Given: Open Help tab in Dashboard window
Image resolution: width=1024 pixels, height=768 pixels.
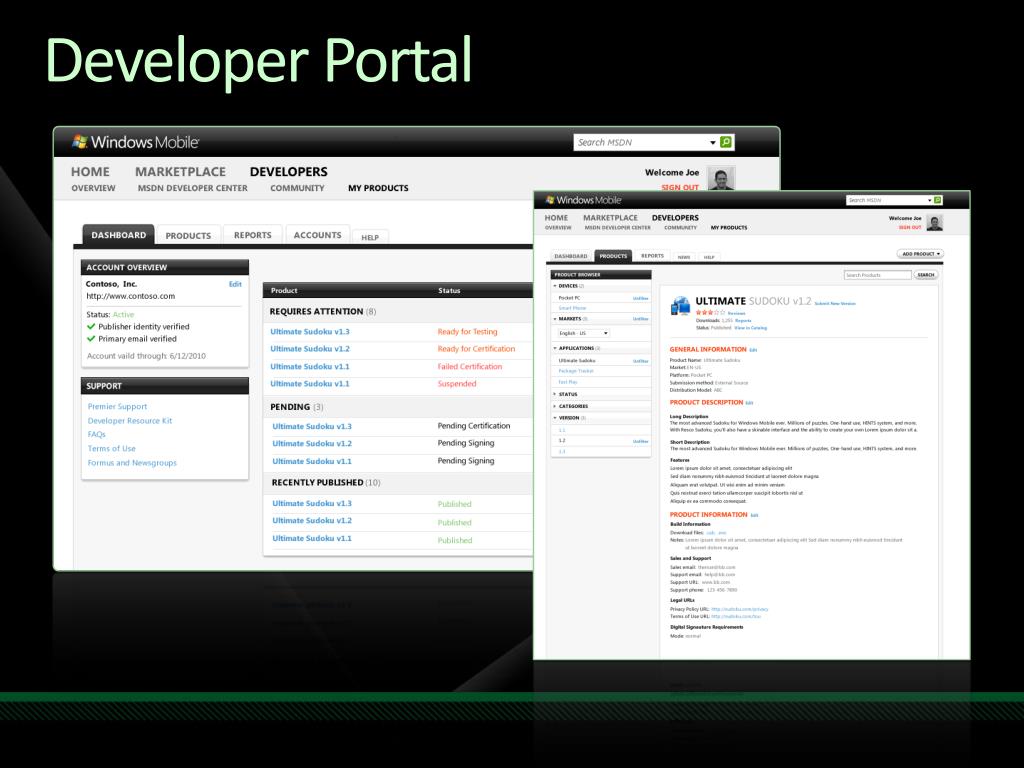Looking at the screenshot, I should pos(370,237).
